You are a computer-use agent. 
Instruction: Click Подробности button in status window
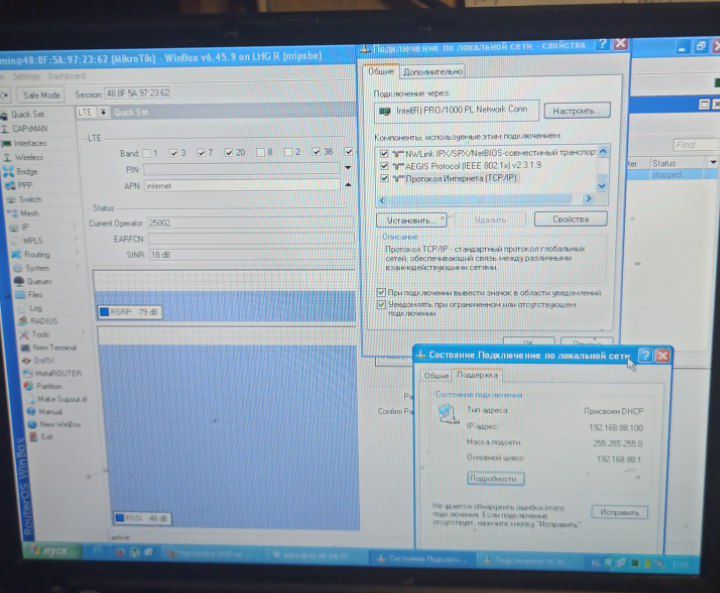[495, 479]
